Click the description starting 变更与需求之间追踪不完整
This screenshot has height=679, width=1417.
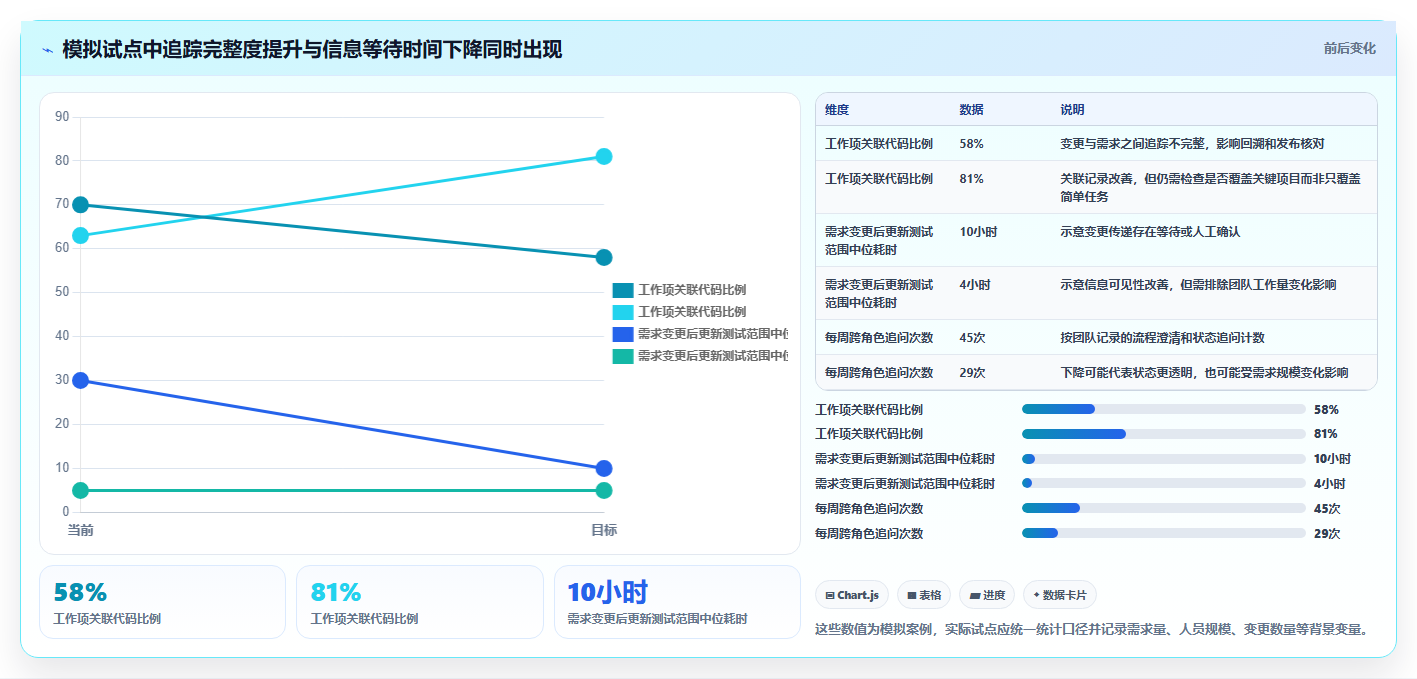pyautogui.click(x=1192, y=144)
